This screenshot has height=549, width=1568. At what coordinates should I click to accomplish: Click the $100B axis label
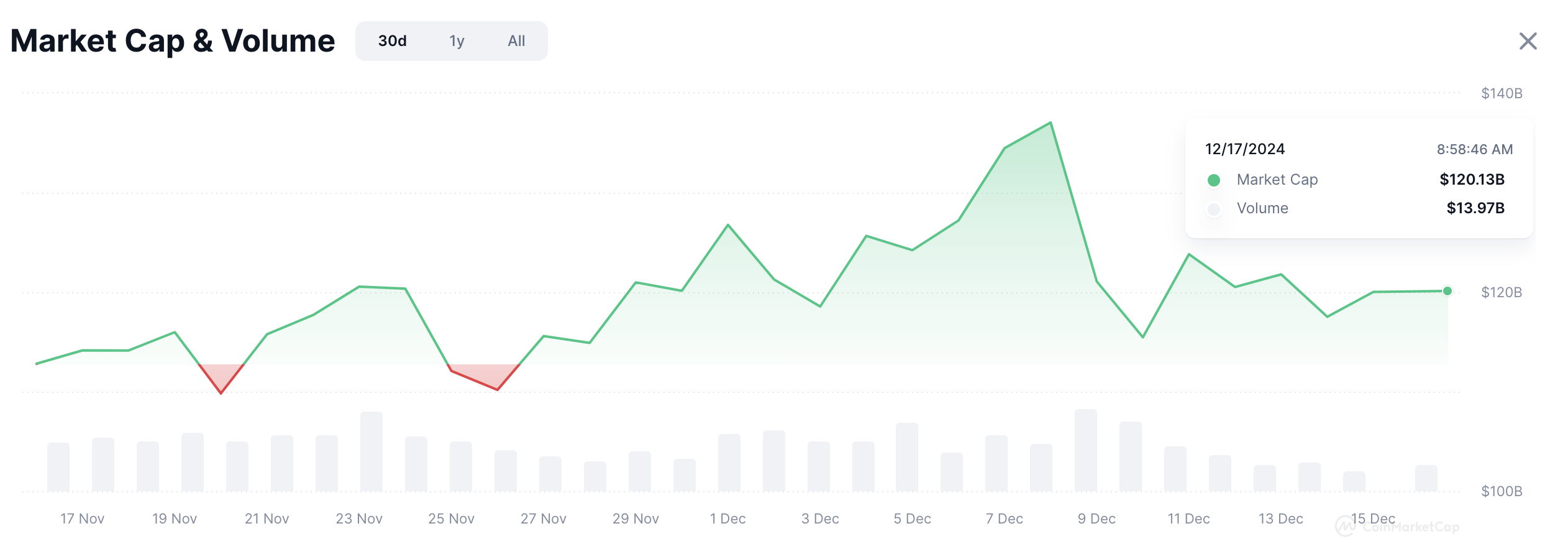(x=1502, y=491)
